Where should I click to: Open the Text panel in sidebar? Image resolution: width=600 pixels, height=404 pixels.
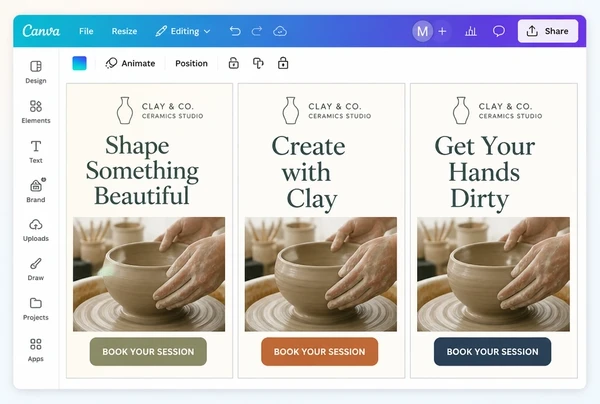36,152
